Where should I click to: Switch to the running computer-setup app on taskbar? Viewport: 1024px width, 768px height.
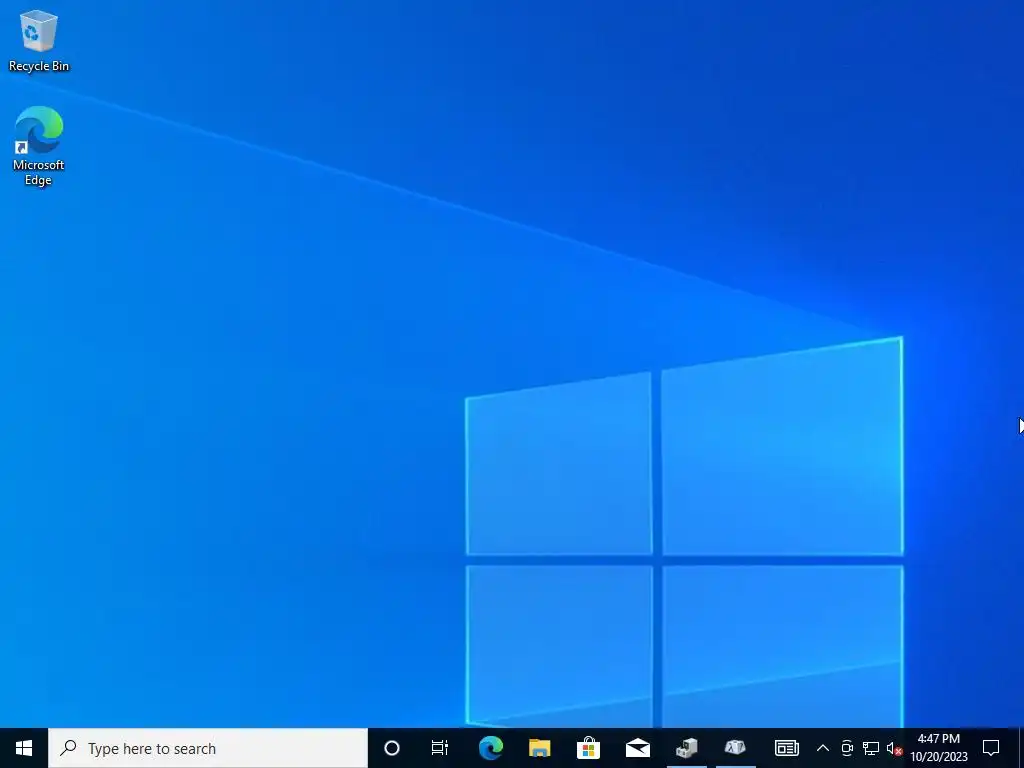pyautogui.click(x=686, y=748)
